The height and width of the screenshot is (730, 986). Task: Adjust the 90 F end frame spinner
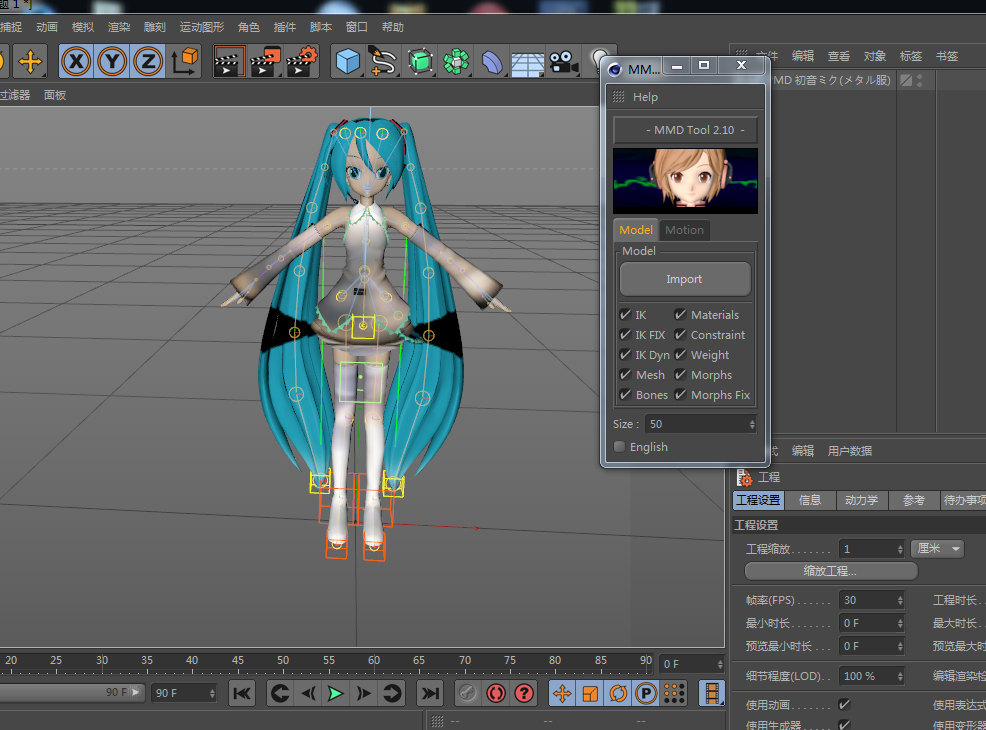212,693
